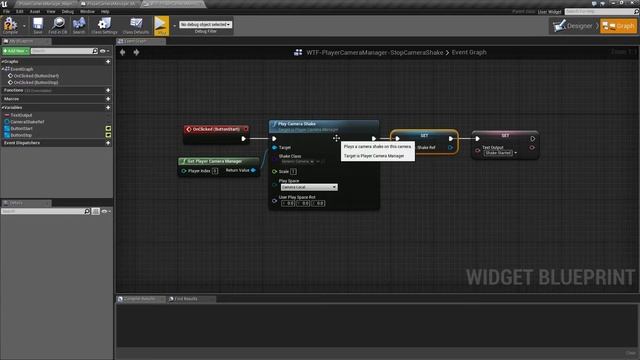
Task: Open Text Output value dropdown on SET node
Action: (x=516, y=153)
